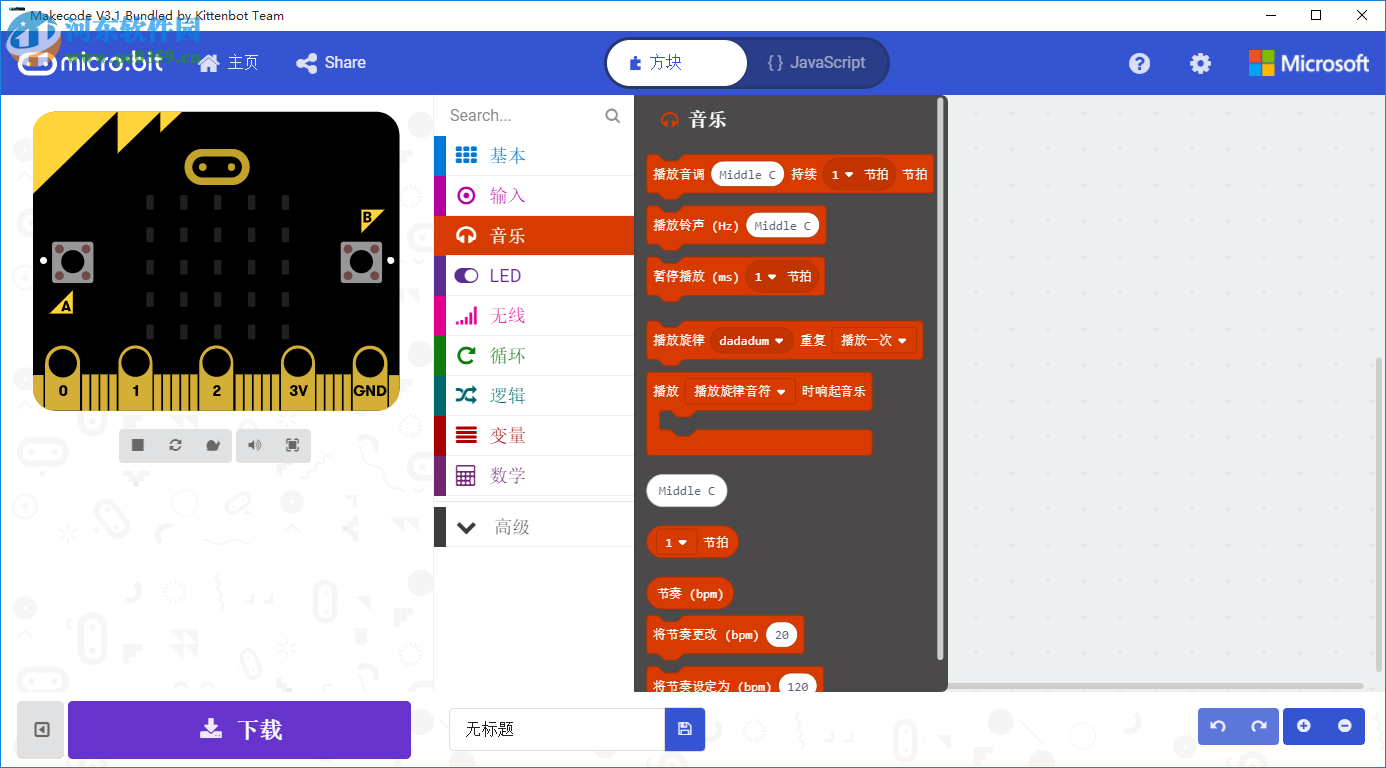Open the help menu

1139,62
